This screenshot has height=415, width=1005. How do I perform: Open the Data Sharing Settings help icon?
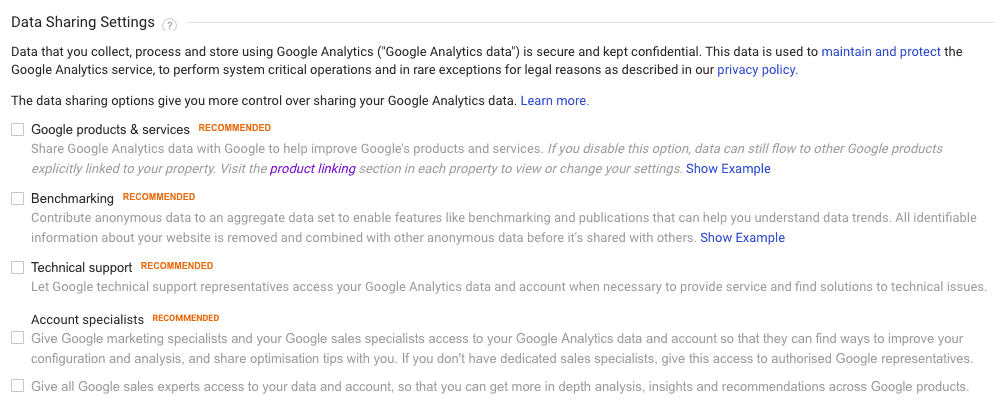[169, 25]
